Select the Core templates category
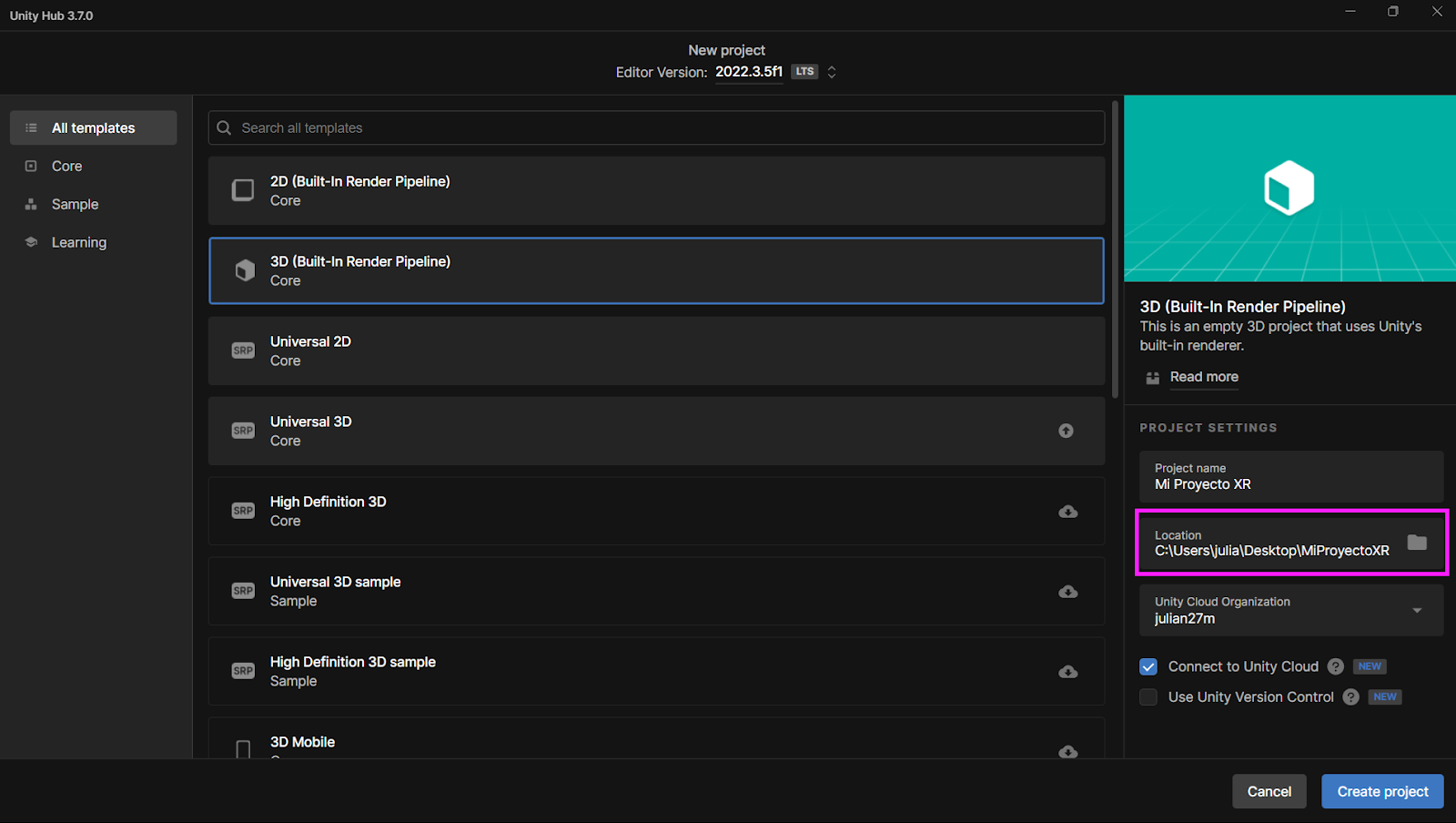Viewport: 1456px width, 823px height. [66, 167]
